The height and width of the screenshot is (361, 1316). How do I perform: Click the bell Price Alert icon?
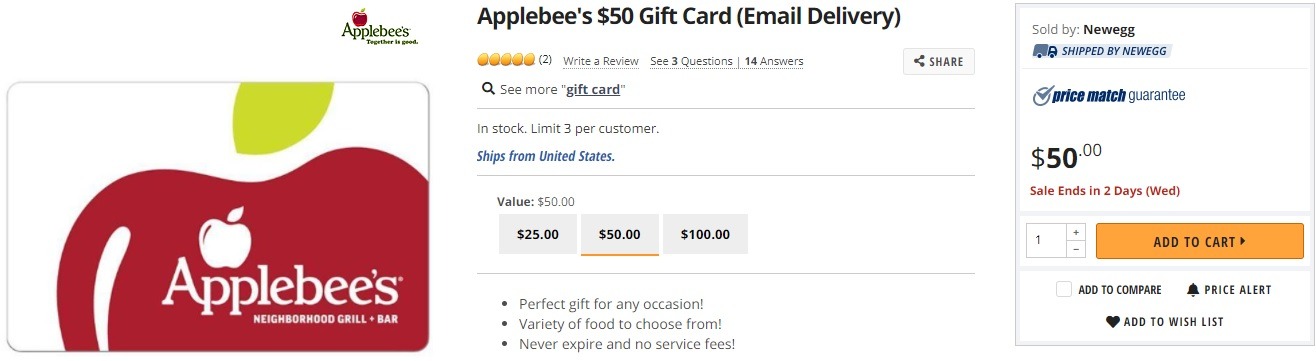point(1192,290)
